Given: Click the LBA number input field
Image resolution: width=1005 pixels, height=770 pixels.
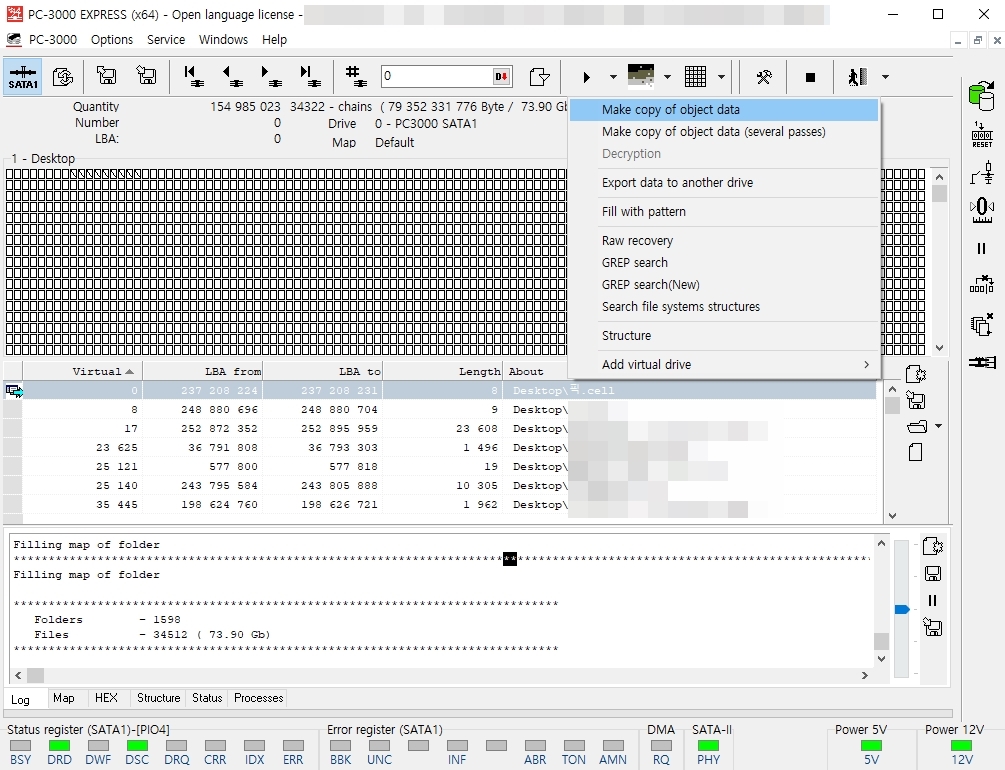Looking at the screenshot, I should pyautogui.click(x=436, y=76).
